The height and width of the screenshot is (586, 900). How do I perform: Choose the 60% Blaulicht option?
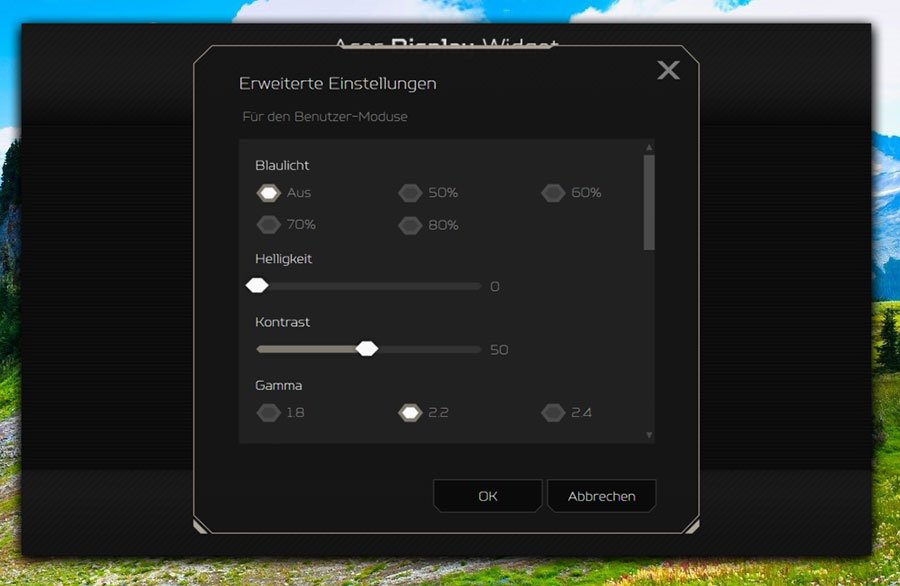click(553, 193)
